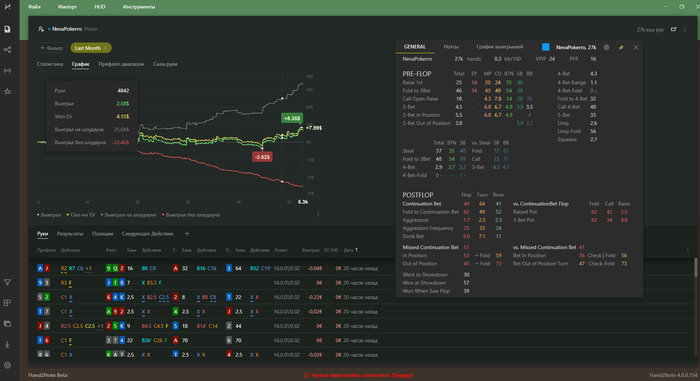The width and height of the screenshot is (700, 381).
Task: Click the + Фильтр button
Action: click(51, 48)
